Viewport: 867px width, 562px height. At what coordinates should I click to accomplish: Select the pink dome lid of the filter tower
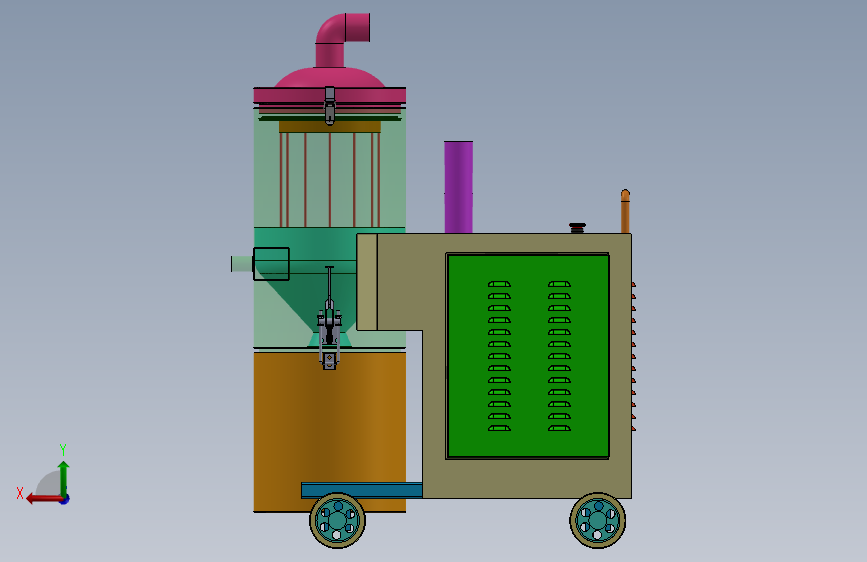coord(330,89)
